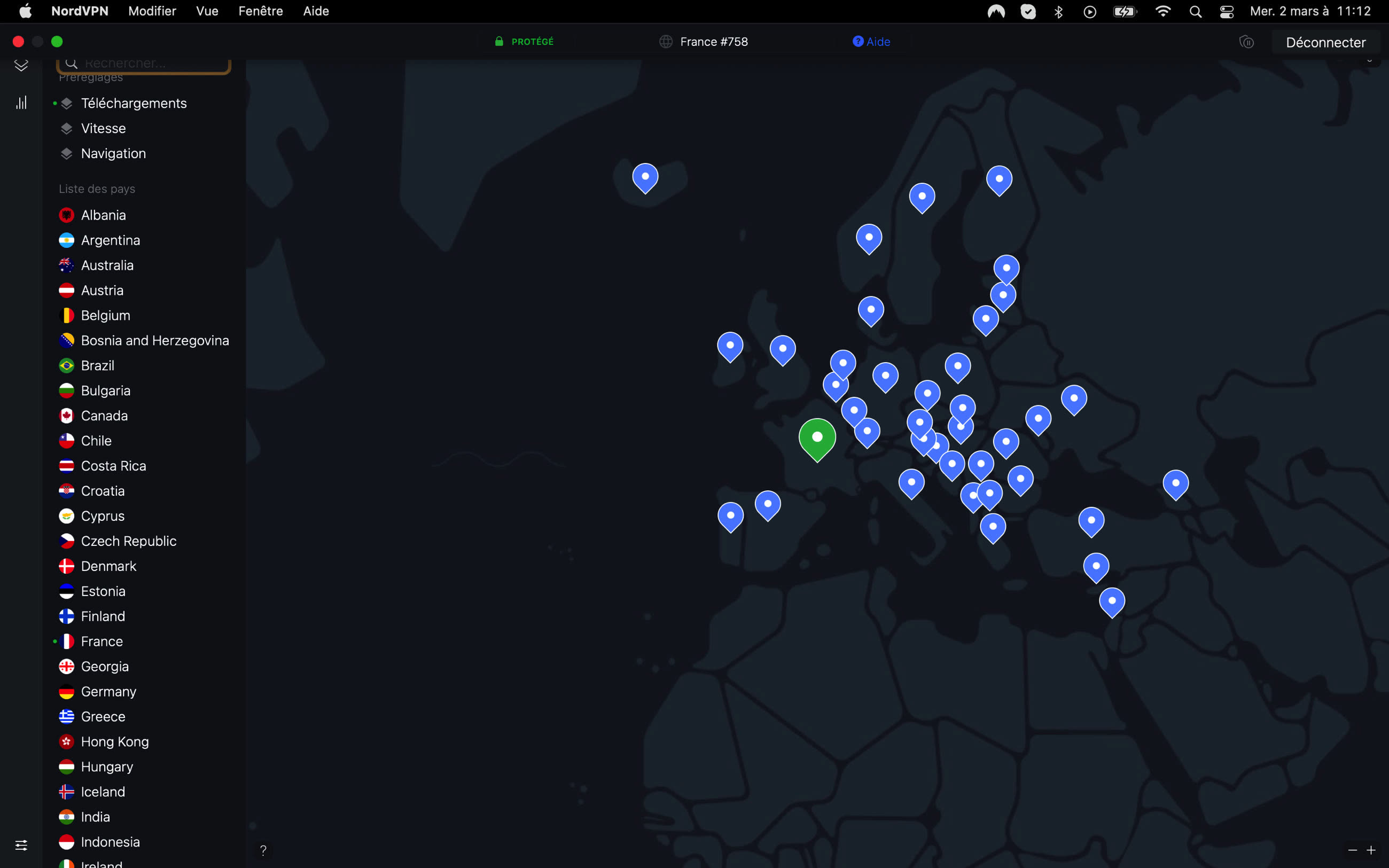Click the date and time in menu bar
This screenshot has width=1389, height=868.
click(1310, 11)
